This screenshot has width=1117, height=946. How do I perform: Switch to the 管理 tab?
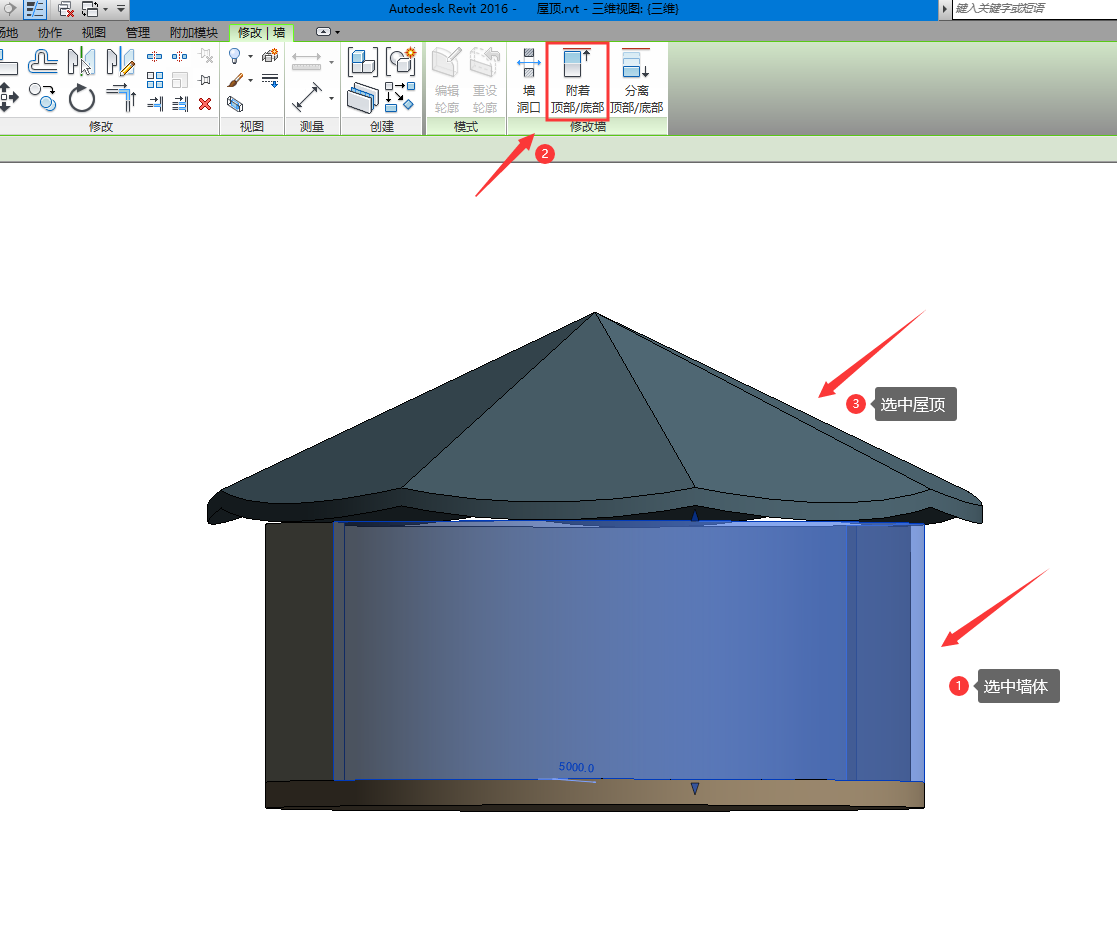click(137, 33)
